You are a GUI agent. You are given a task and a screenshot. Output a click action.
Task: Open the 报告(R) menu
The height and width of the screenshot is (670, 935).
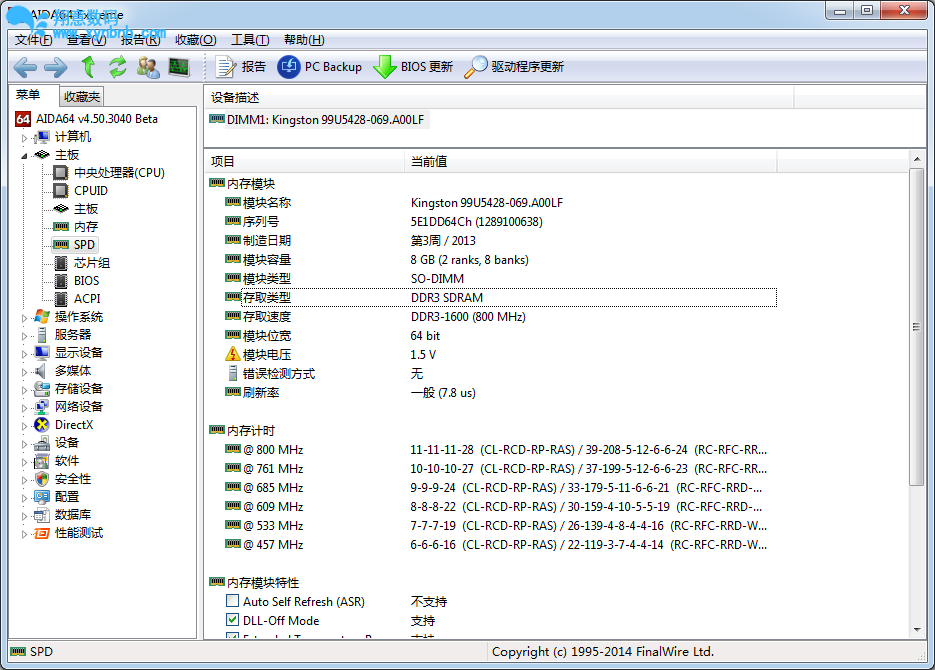click(x=141, y=40)
